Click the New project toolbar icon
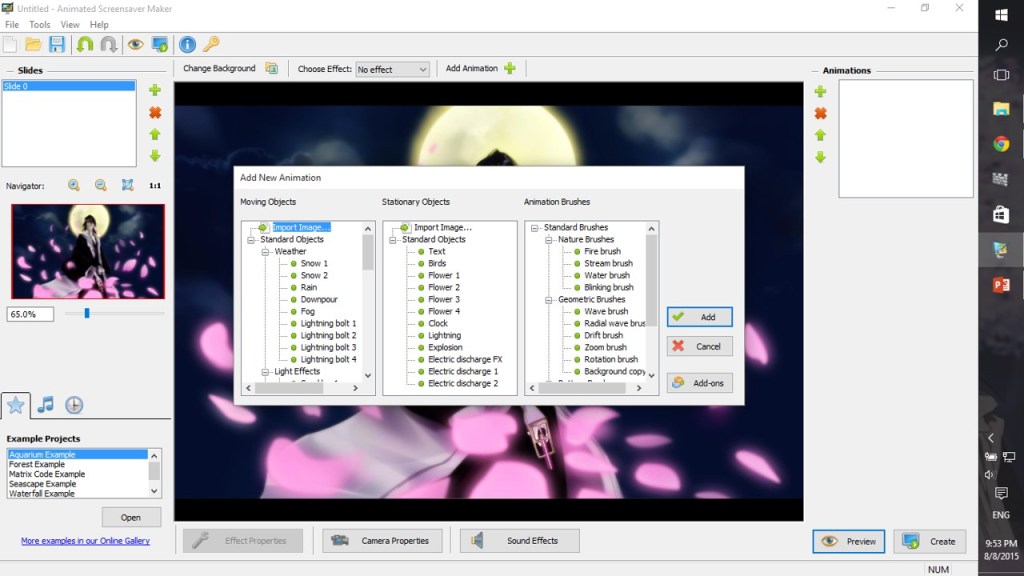 click(10, 44)
